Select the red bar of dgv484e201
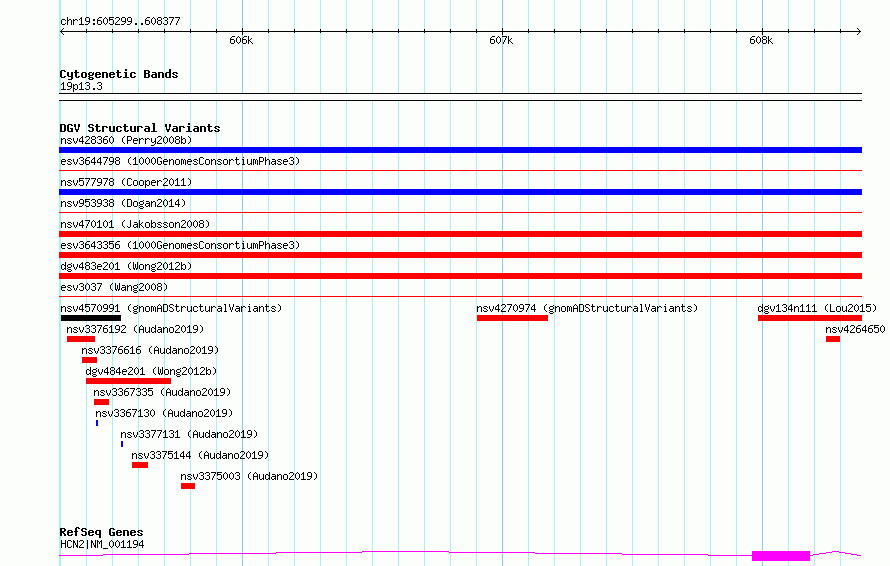The image size is (890, 566). pos(128,381)
